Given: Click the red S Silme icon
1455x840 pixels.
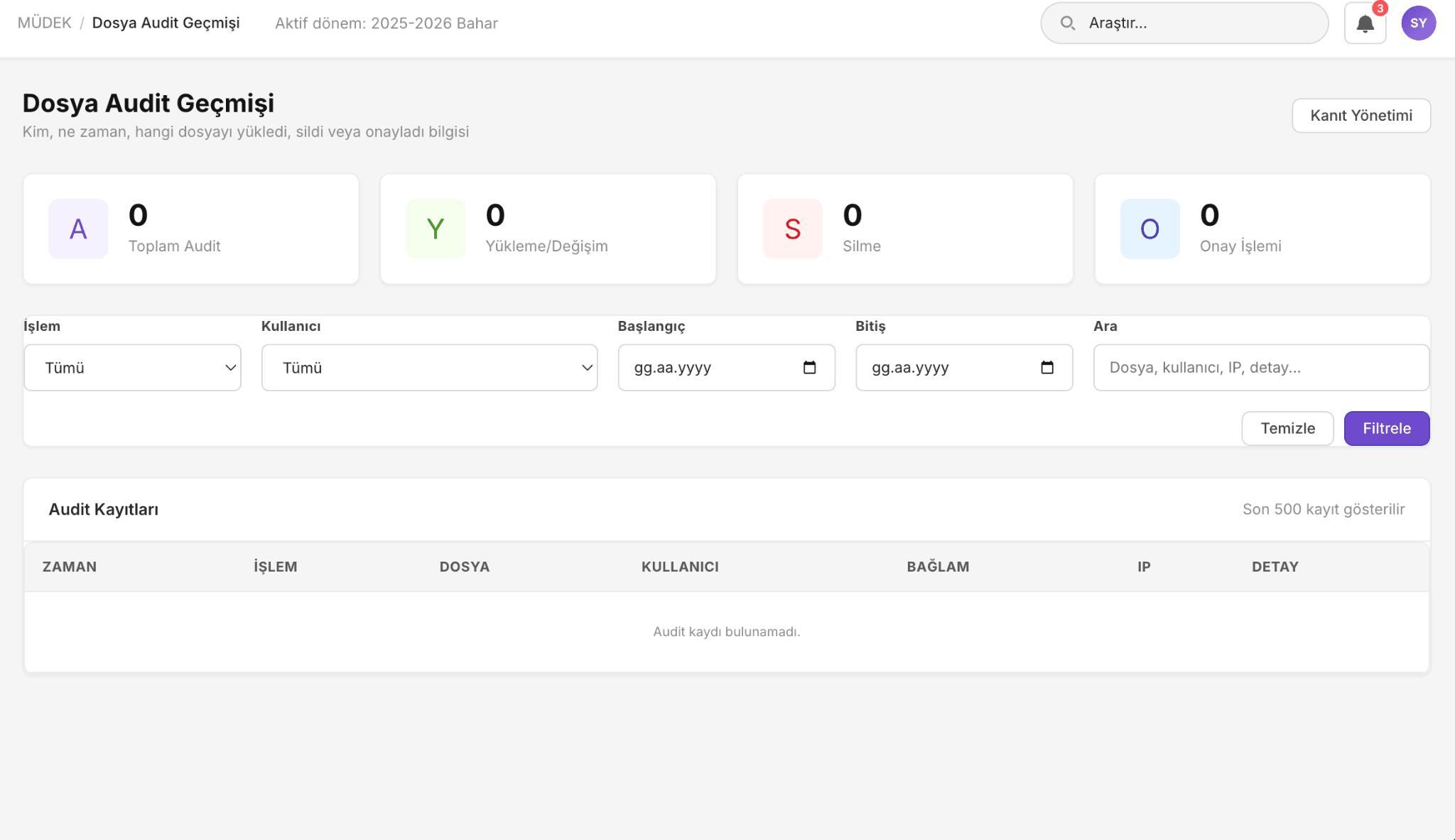Looking at the screenshot, I should pyautogui.click(x=793, y=229).
